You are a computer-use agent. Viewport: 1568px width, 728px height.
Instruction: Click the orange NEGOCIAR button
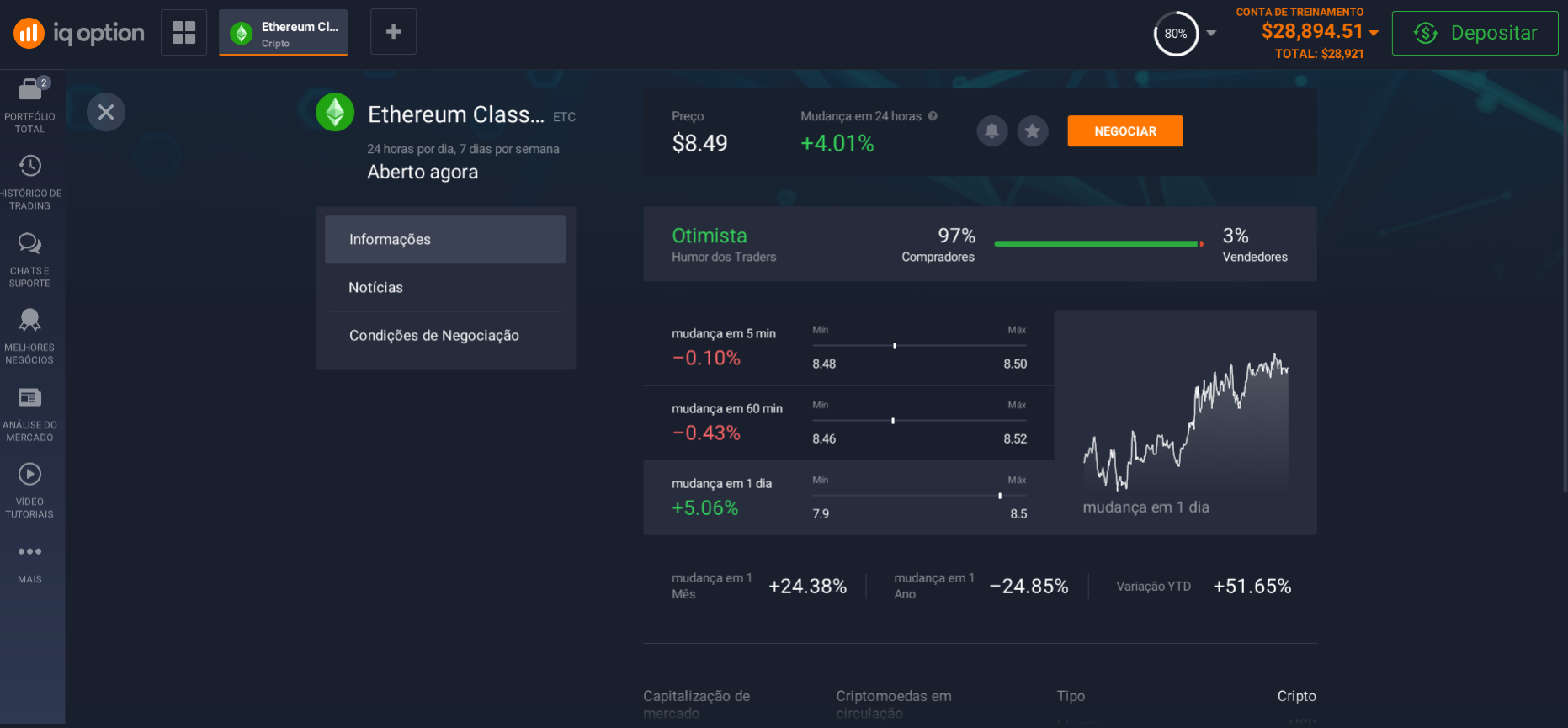coord(1125,131)
